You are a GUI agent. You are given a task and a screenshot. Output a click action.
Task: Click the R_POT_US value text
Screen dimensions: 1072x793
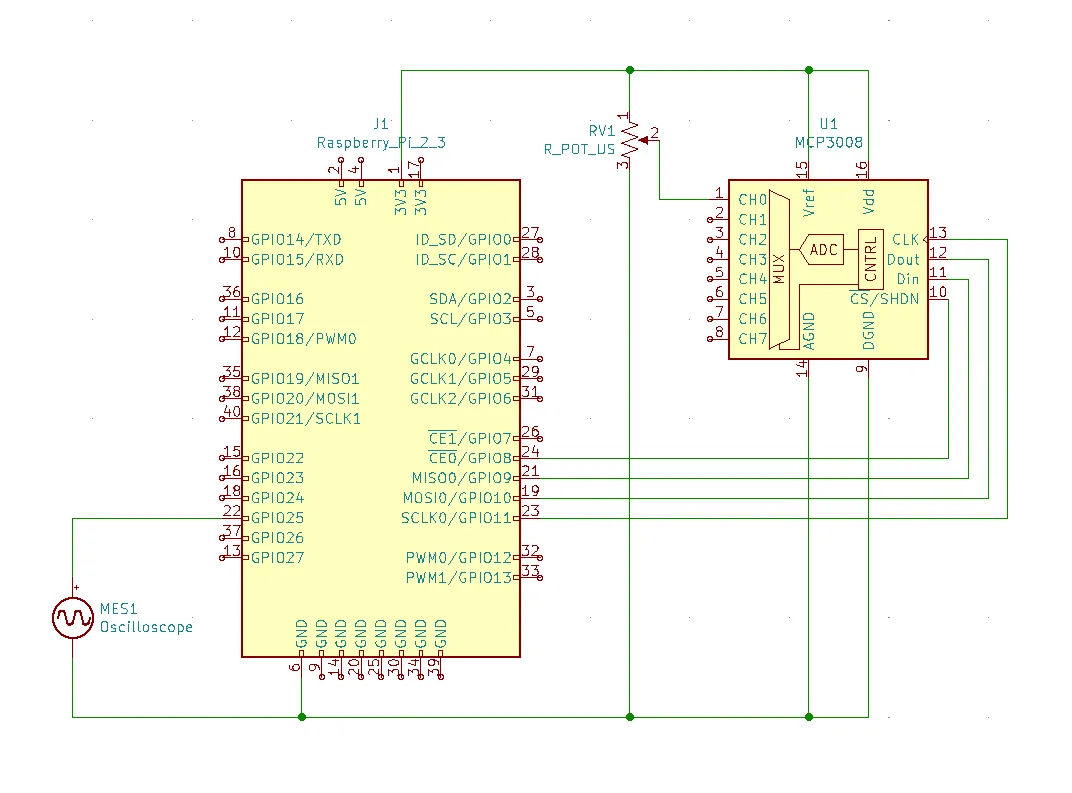click(x=579, y=149)
